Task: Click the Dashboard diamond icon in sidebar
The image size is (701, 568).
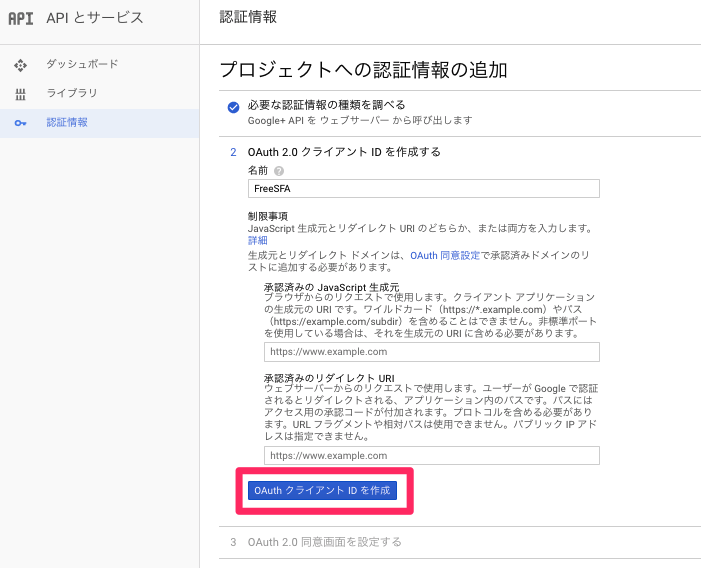Action: click(20, 65)
